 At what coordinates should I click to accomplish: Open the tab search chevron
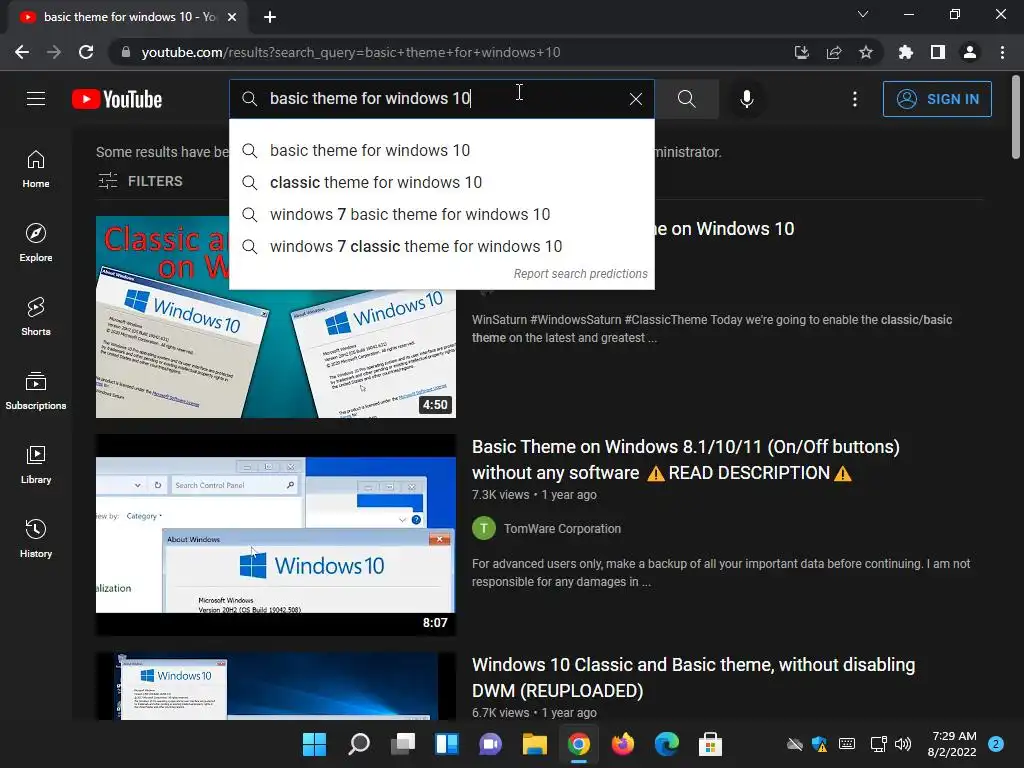pos(863,14)
